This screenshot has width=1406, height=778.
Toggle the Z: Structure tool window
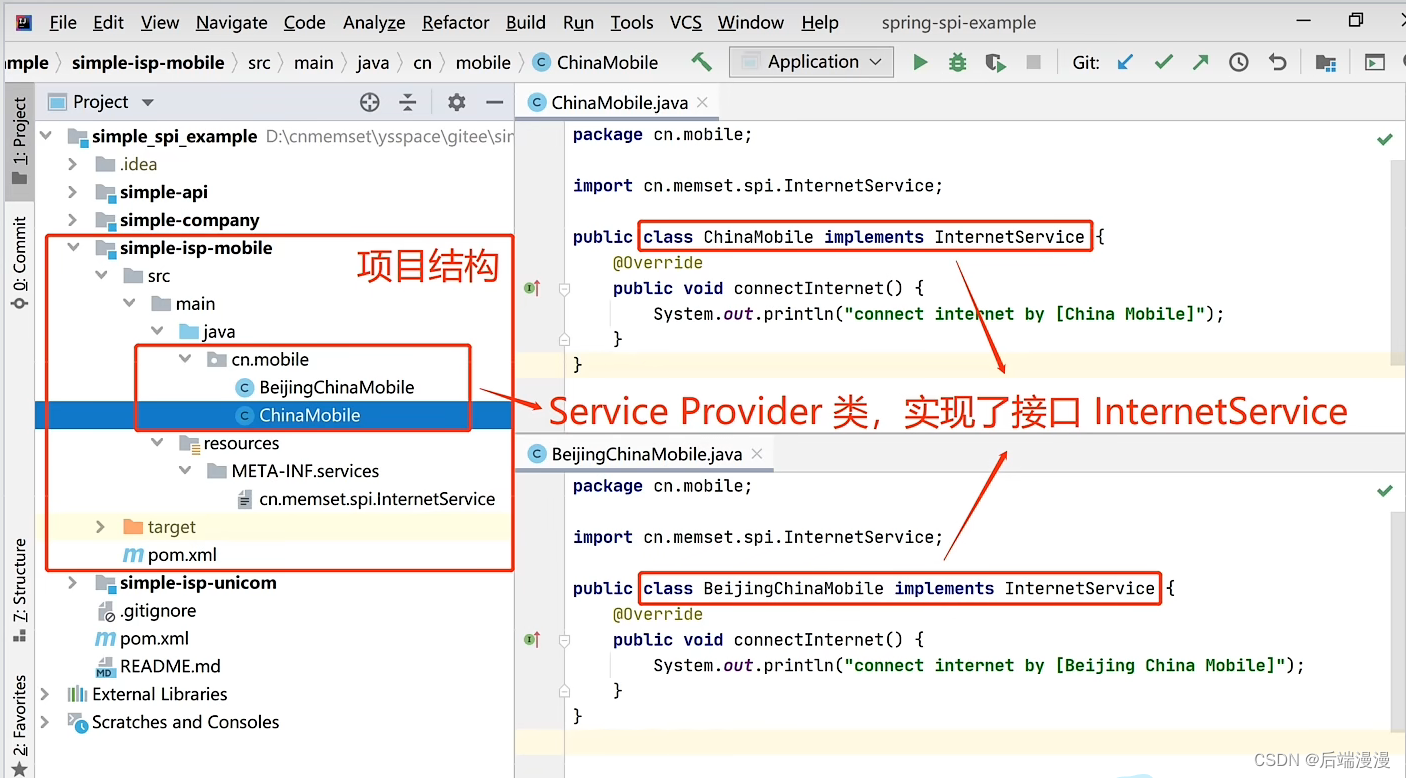click(19, 590)
